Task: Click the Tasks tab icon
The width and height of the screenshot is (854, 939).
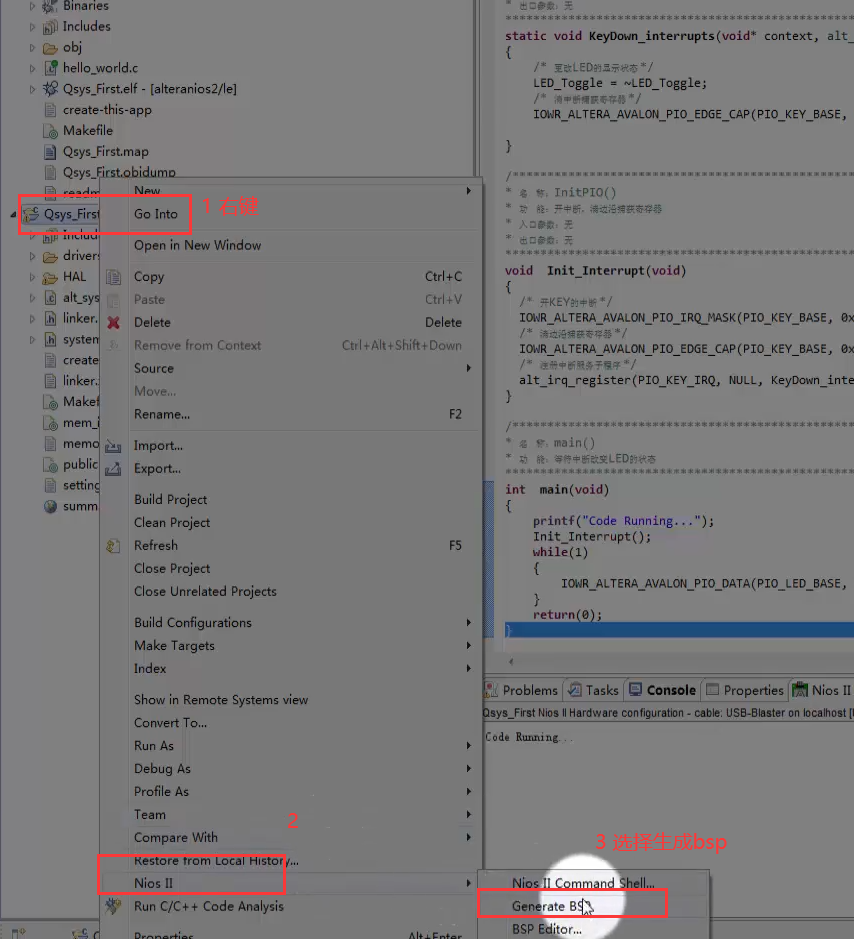Action: [x=575, y=690]
